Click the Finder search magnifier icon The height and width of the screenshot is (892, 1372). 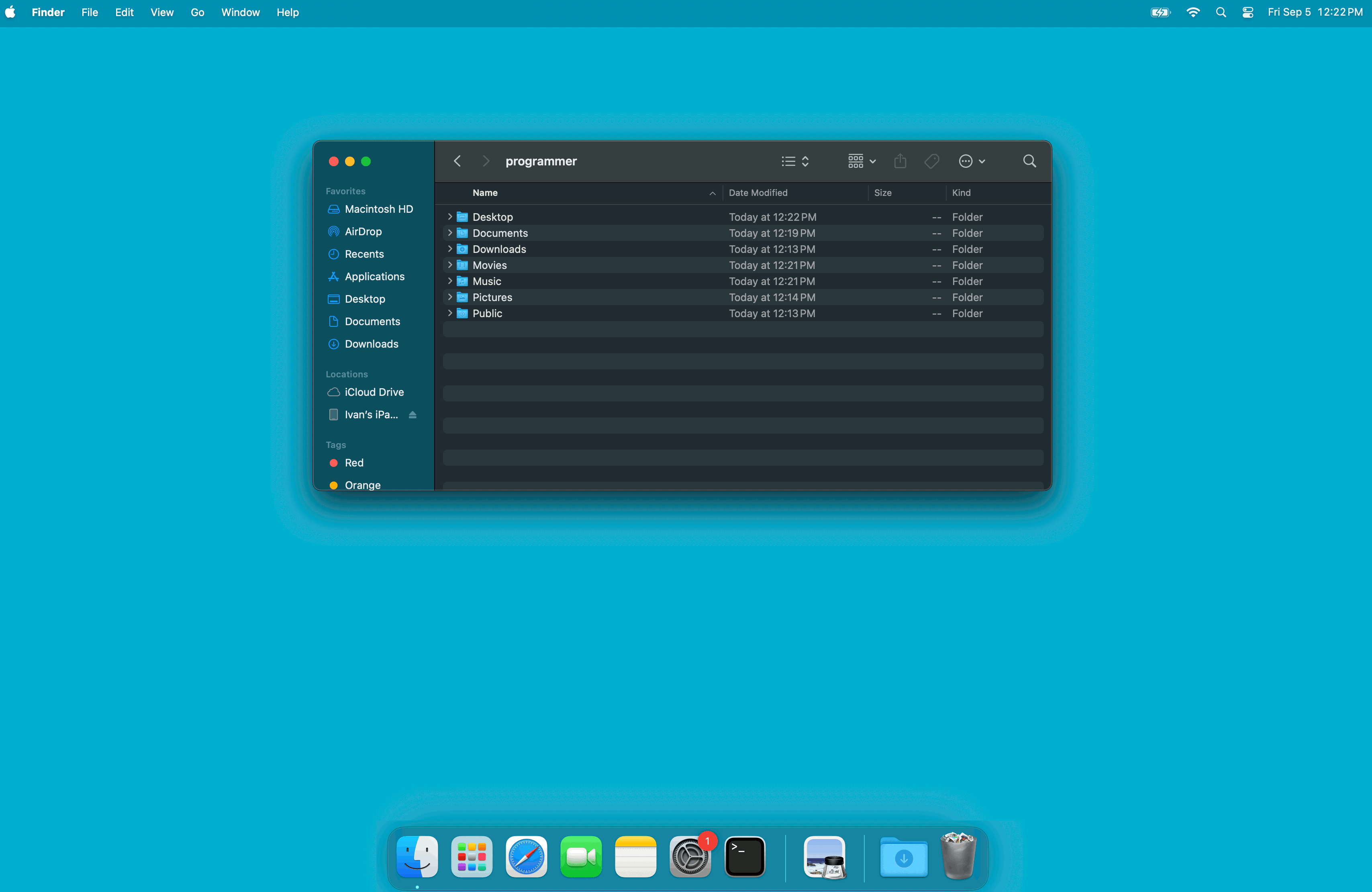coord(1029,161)
